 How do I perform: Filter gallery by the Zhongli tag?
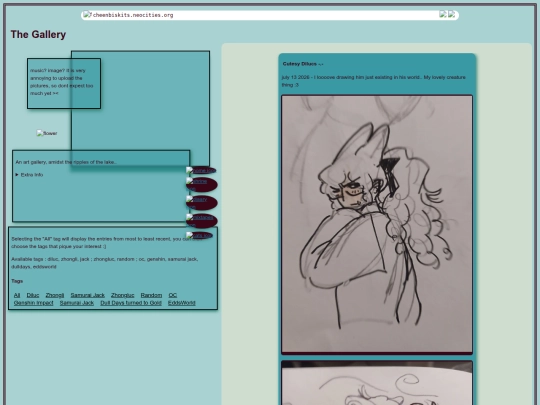(55, 295)
